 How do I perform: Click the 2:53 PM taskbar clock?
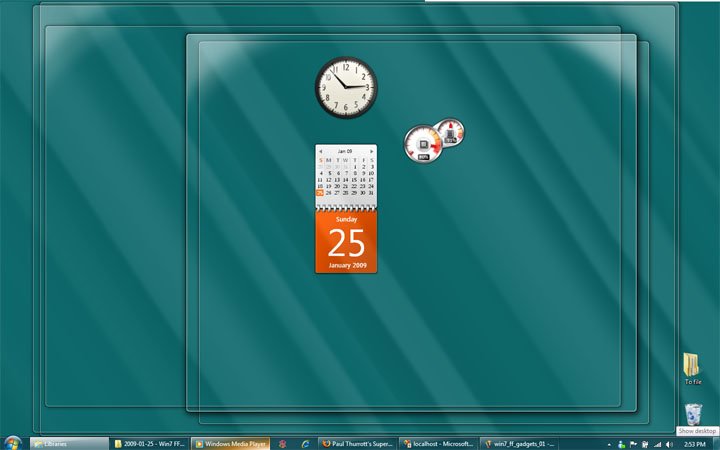coord(695,444)
